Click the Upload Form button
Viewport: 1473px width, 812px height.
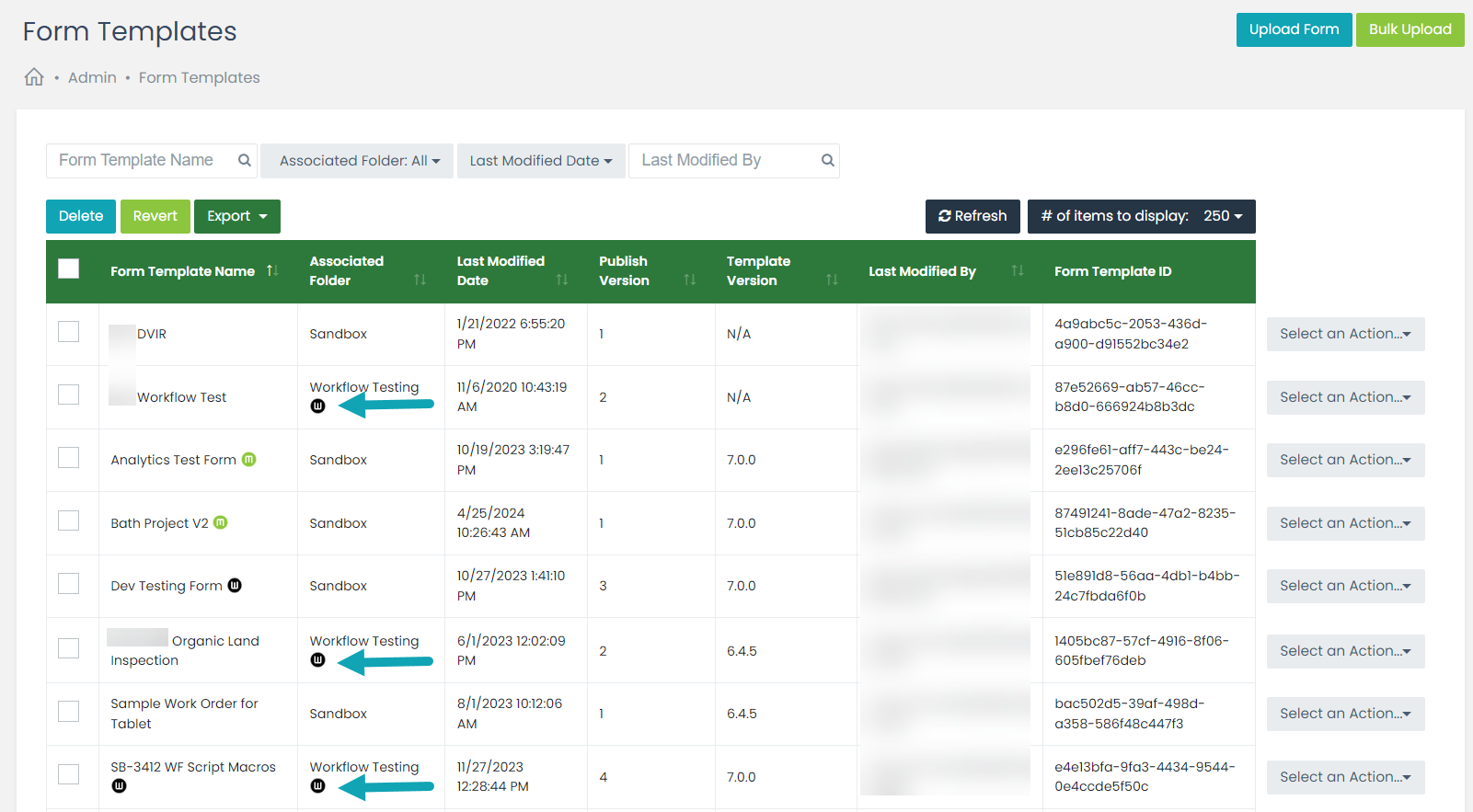1293,29
